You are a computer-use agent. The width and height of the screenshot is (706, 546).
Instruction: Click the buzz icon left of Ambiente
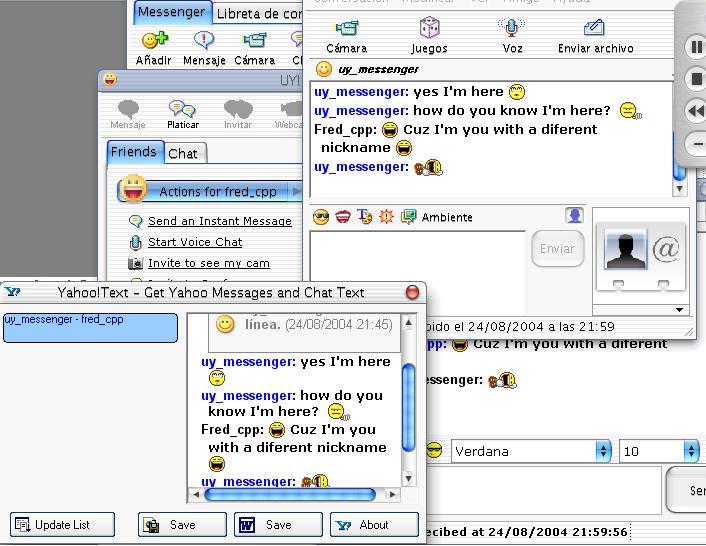click(387, 217)
